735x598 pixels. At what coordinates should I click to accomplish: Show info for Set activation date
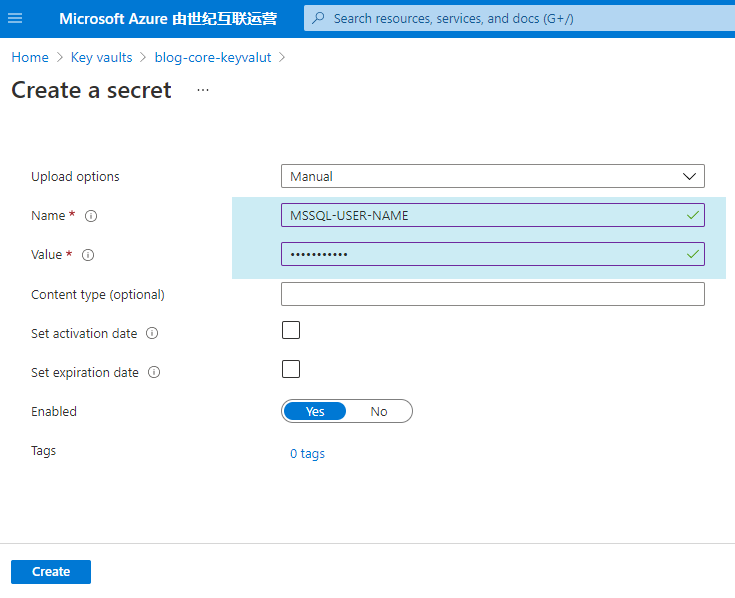(152, 333)
